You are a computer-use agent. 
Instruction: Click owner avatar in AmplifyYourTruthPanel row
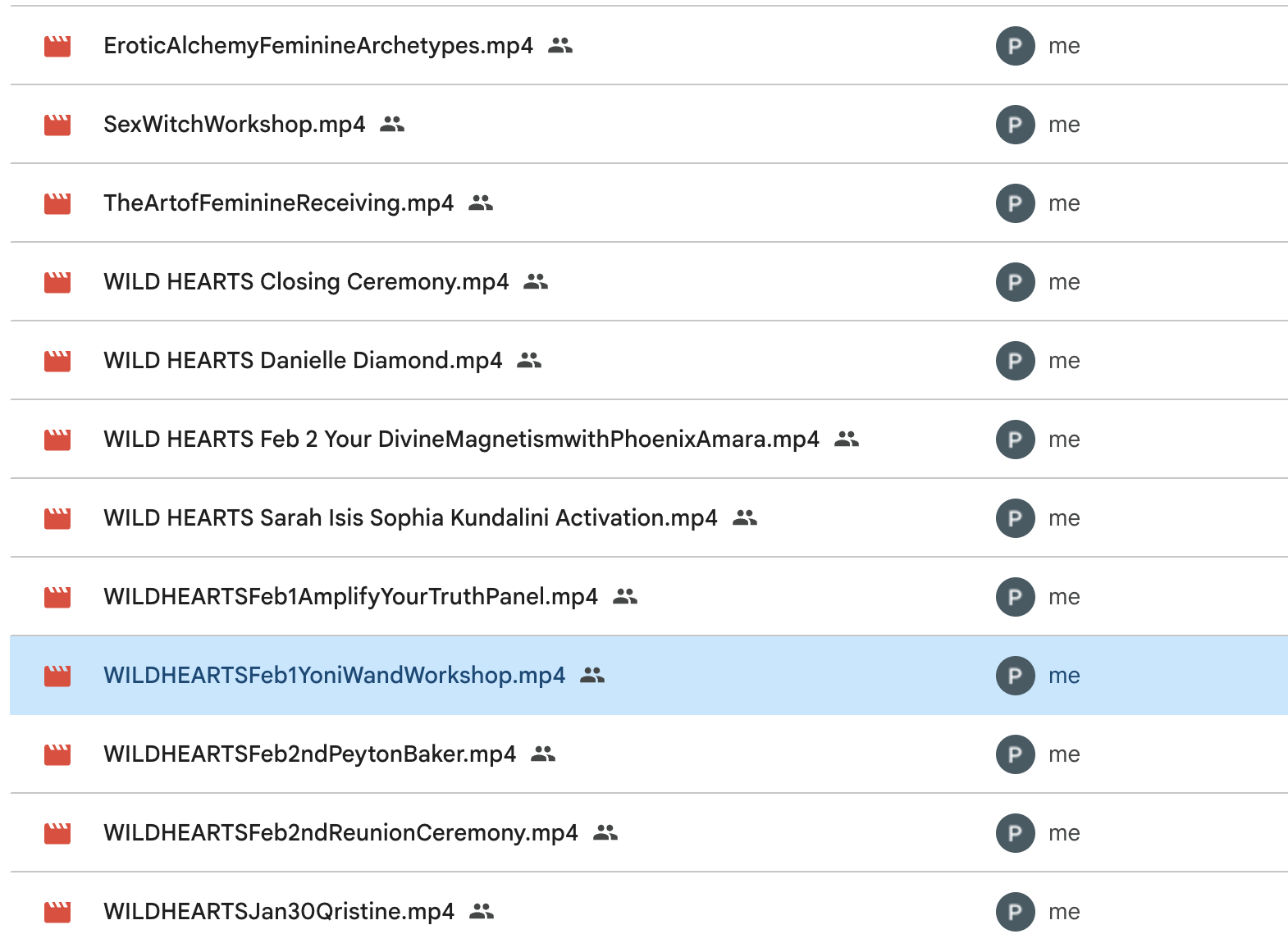click(x=1016, y=597)
